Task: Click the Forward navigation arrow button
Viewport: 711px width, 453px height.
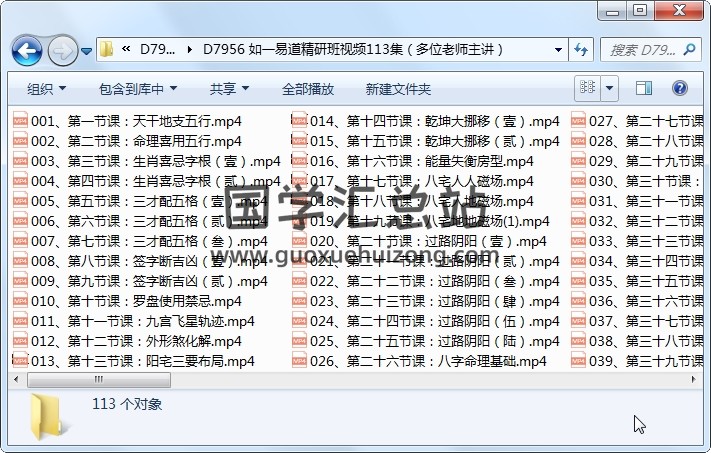Action: 61,49
